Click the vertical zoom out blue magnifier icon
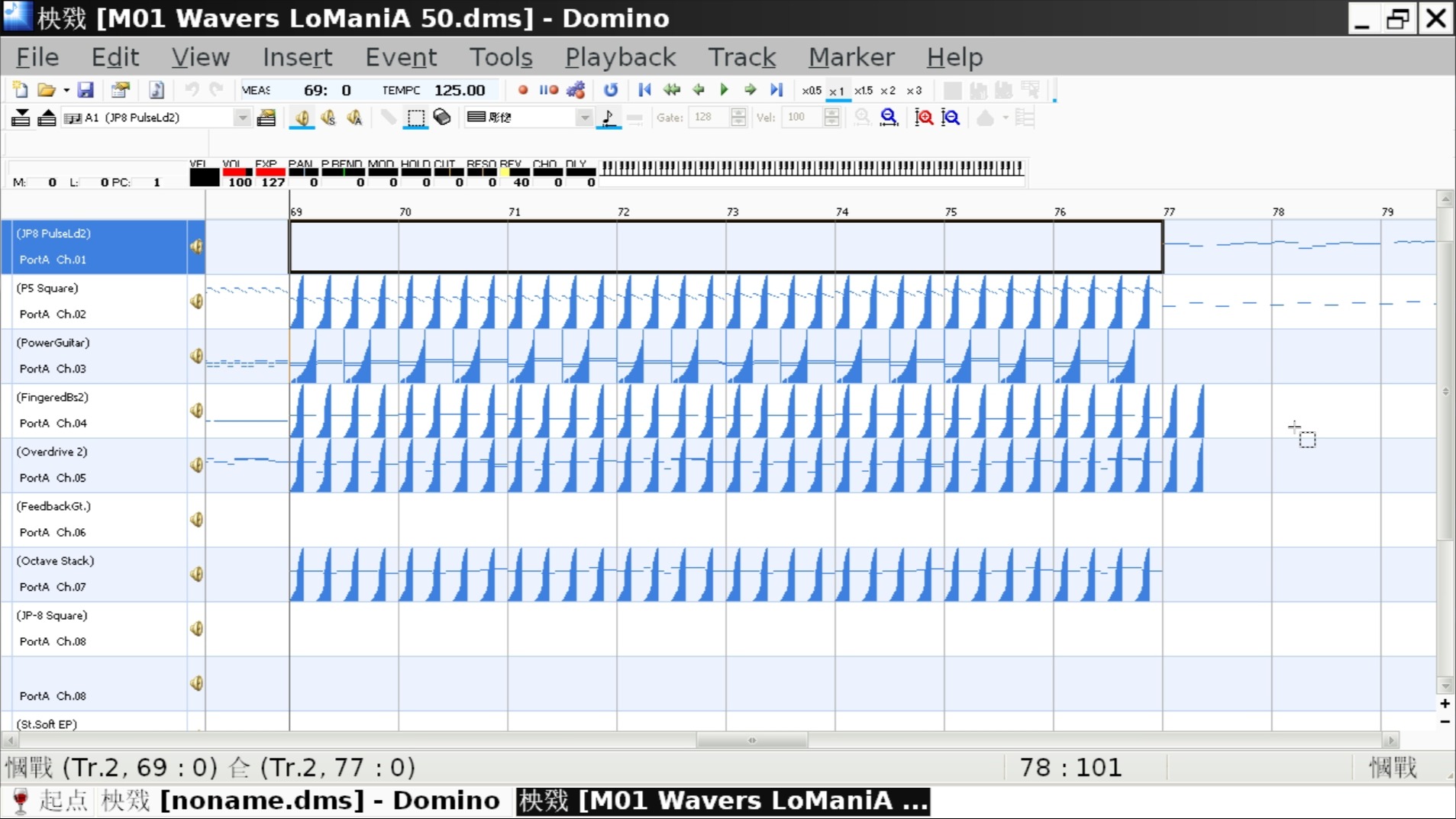Screen dimensions: 1456x819 [951, 118]
